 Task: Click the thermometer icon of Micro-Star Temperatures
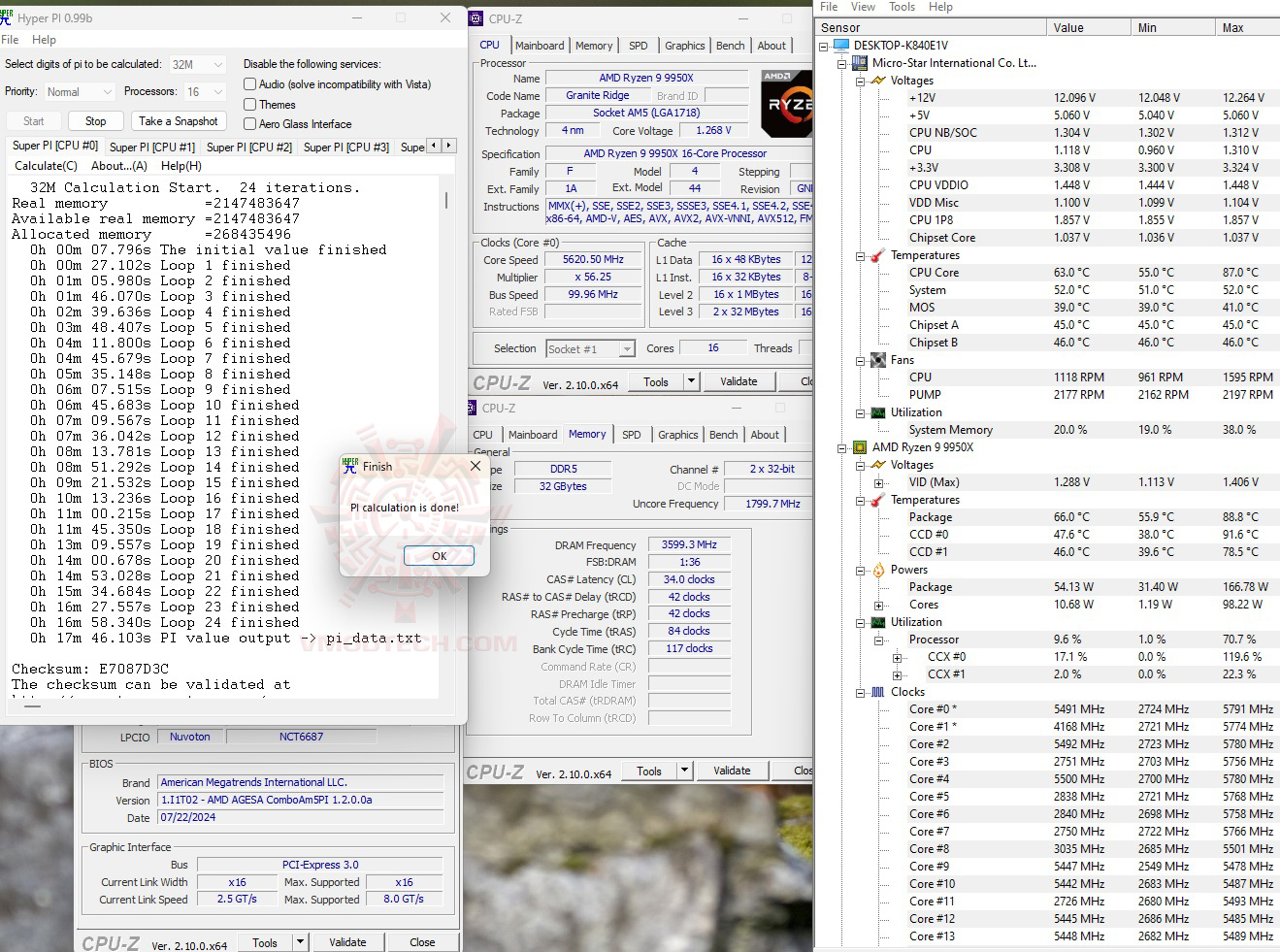tap(878, 255)
